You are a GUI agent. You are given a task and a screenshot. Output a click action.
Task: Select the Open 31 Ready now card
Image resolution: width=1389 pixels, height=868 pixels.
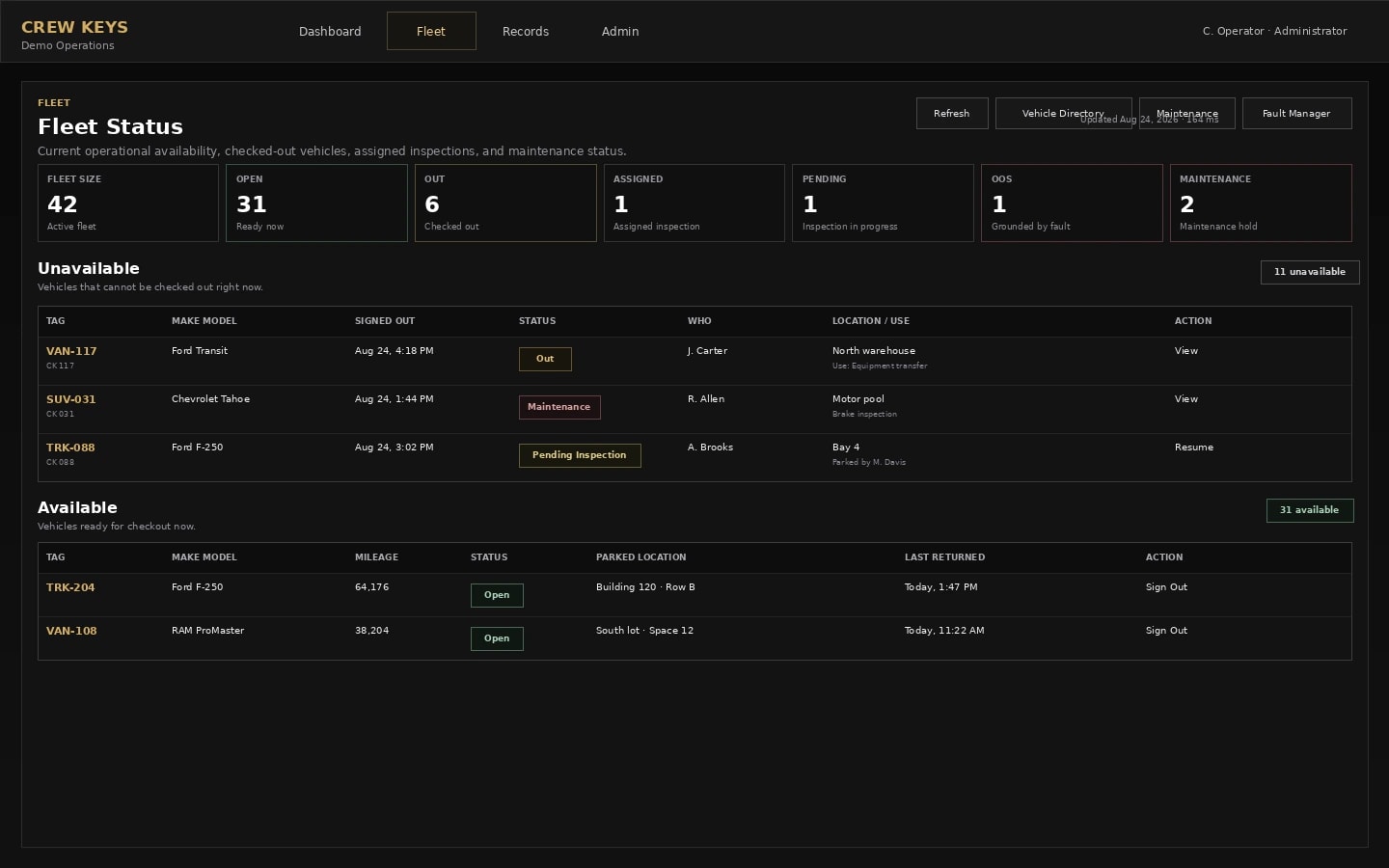tap(316, 203)
